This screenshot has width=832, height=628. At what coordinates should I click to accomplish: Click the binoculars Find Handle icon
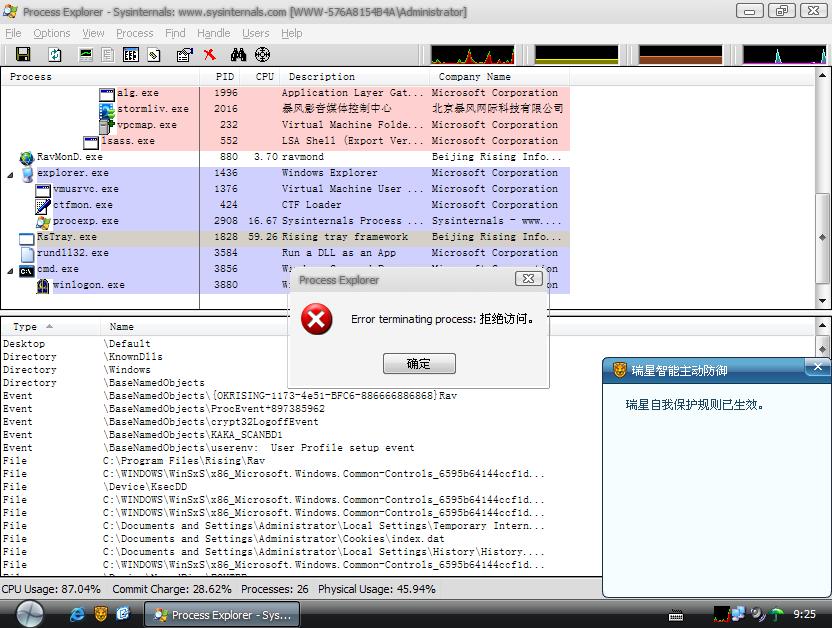click(x=238, y=55)
